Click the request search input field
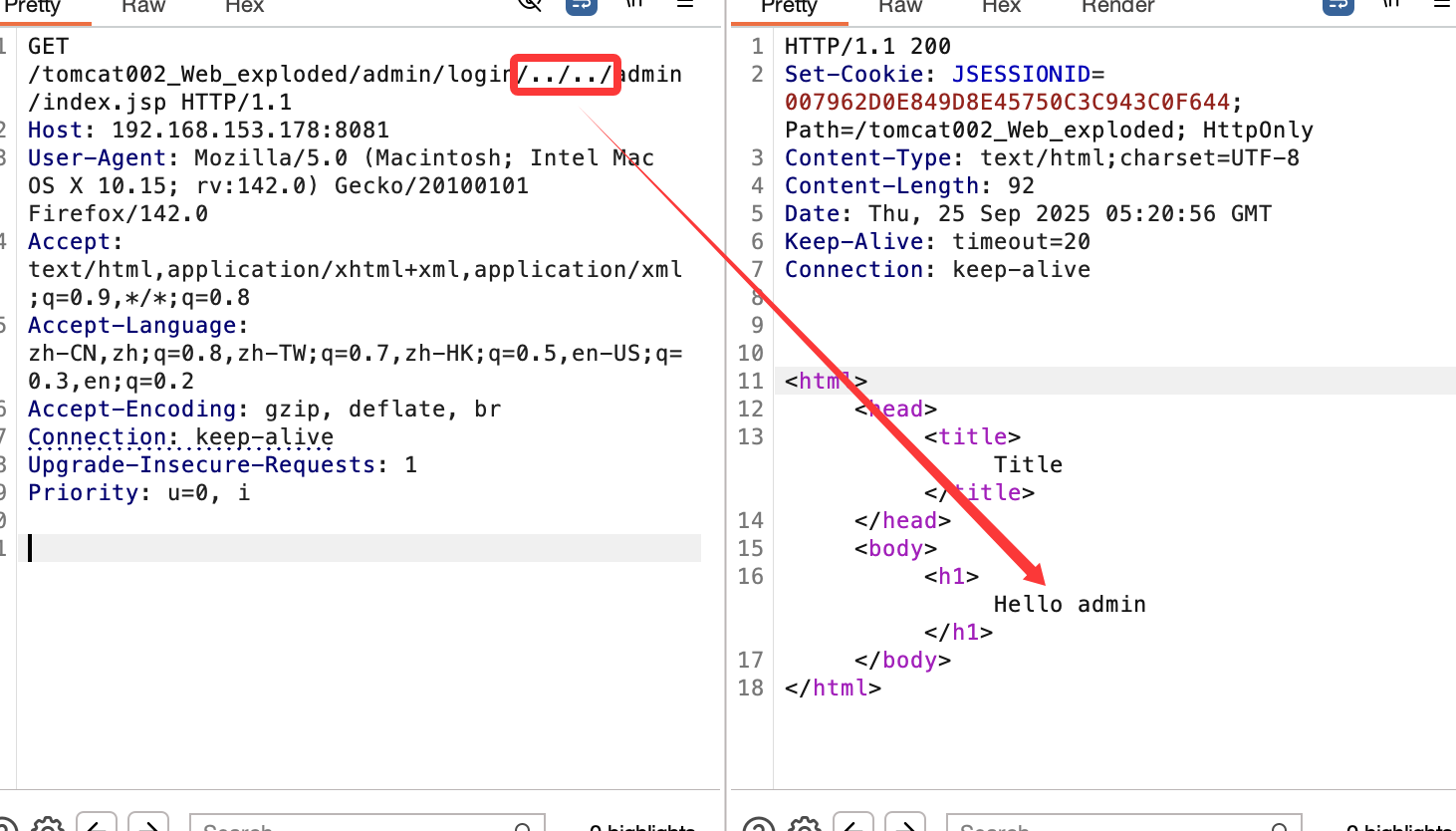Screen dimensions: 1456x831 359,825
